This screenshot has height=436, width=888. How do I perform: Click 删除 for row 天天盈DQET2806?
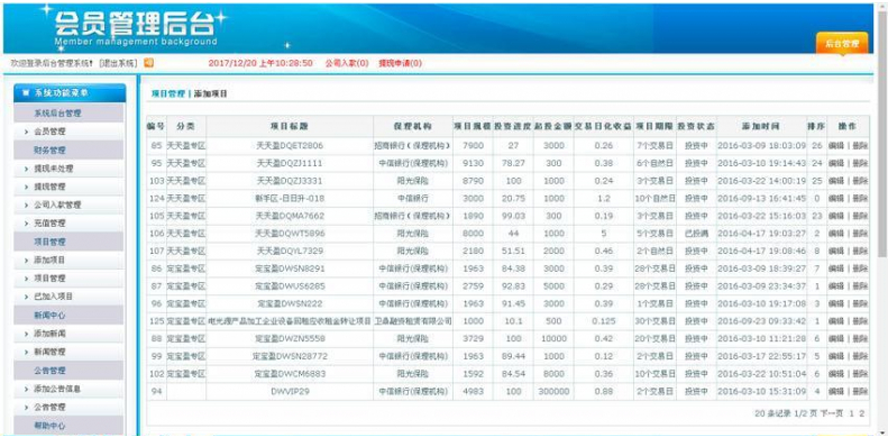pyautogui.click(x=859, y=146)
